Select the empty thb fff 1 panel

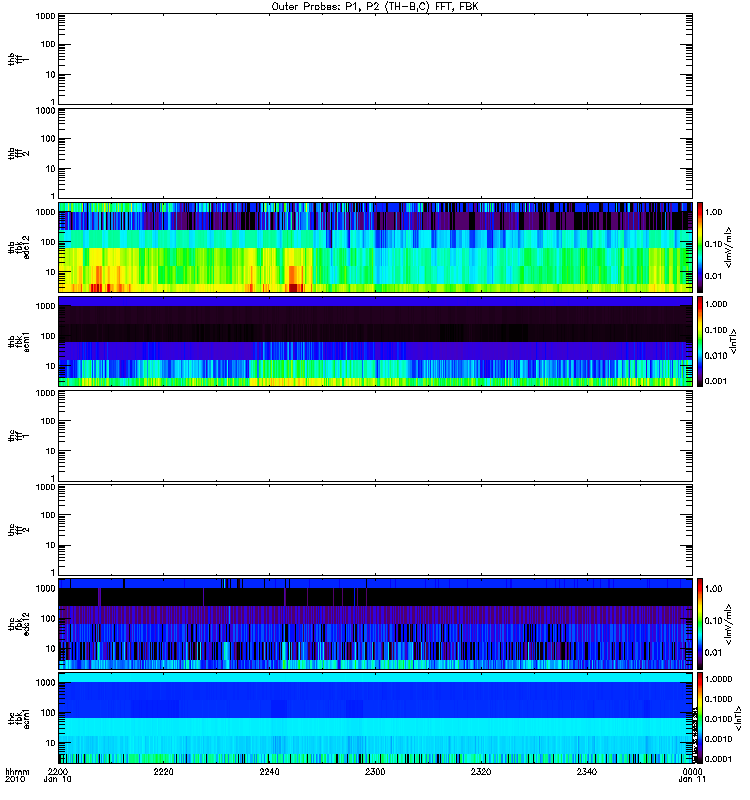point(376,59)
